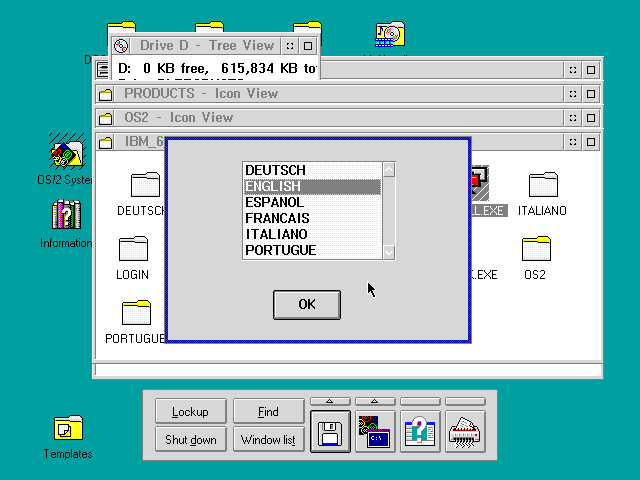The image size is (640, 480).
Task: Select DEUTSCH in the language list
Action: click(313, 170)
